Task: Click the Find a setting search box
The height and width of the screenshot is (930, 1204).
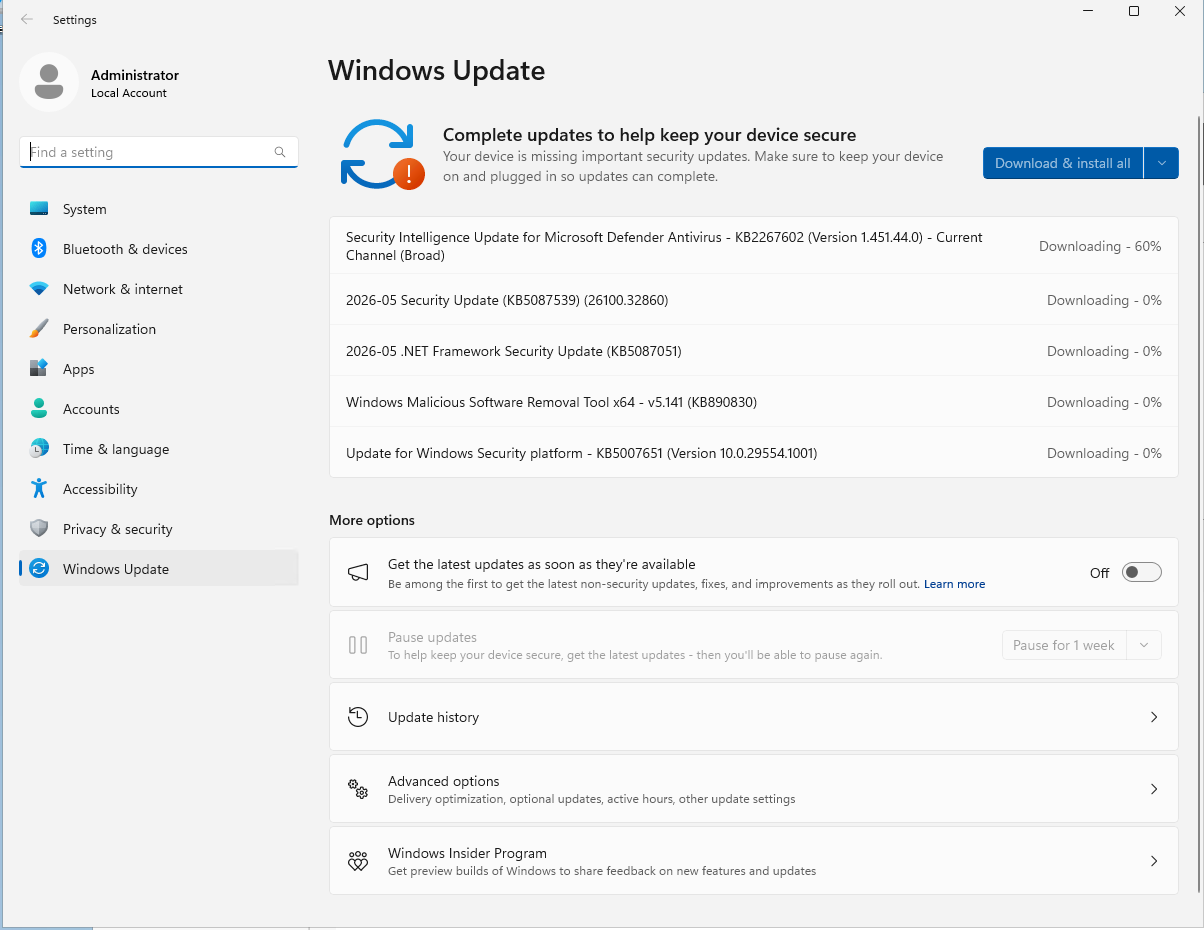Action: [159, 152]
